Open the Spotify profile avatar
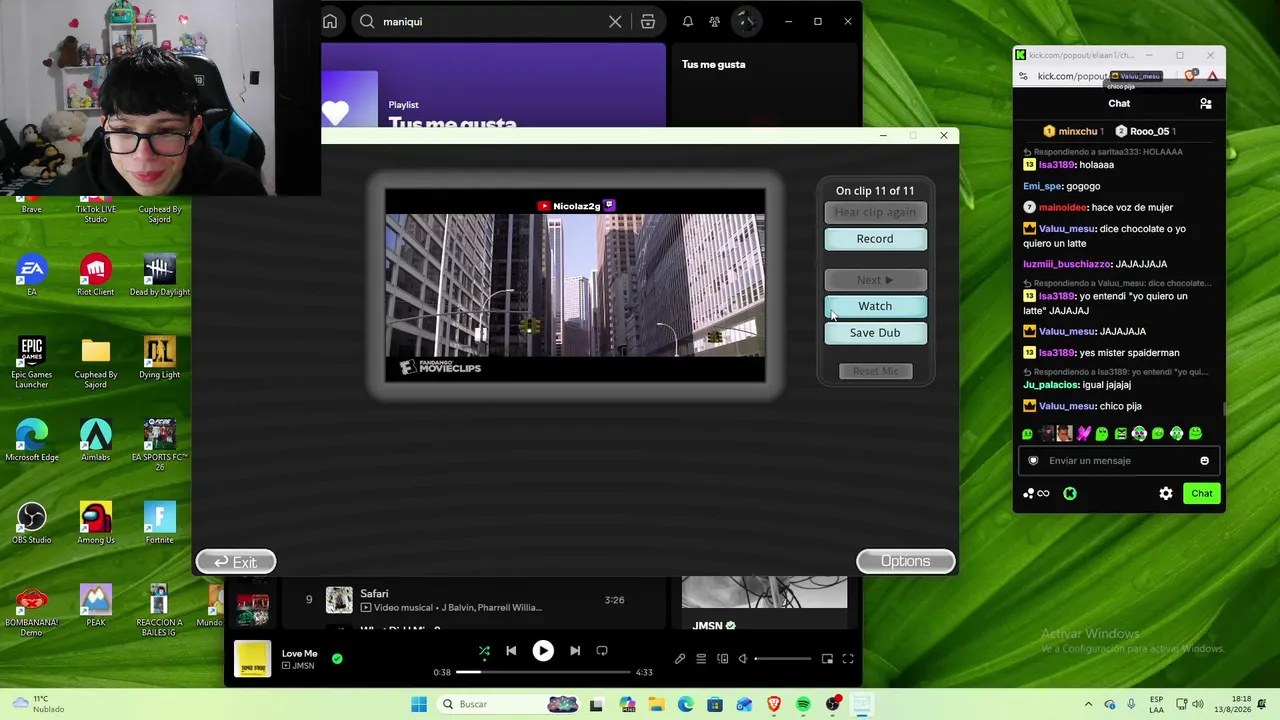Screen dimensions: 1280x720 [x=746, y=21]
